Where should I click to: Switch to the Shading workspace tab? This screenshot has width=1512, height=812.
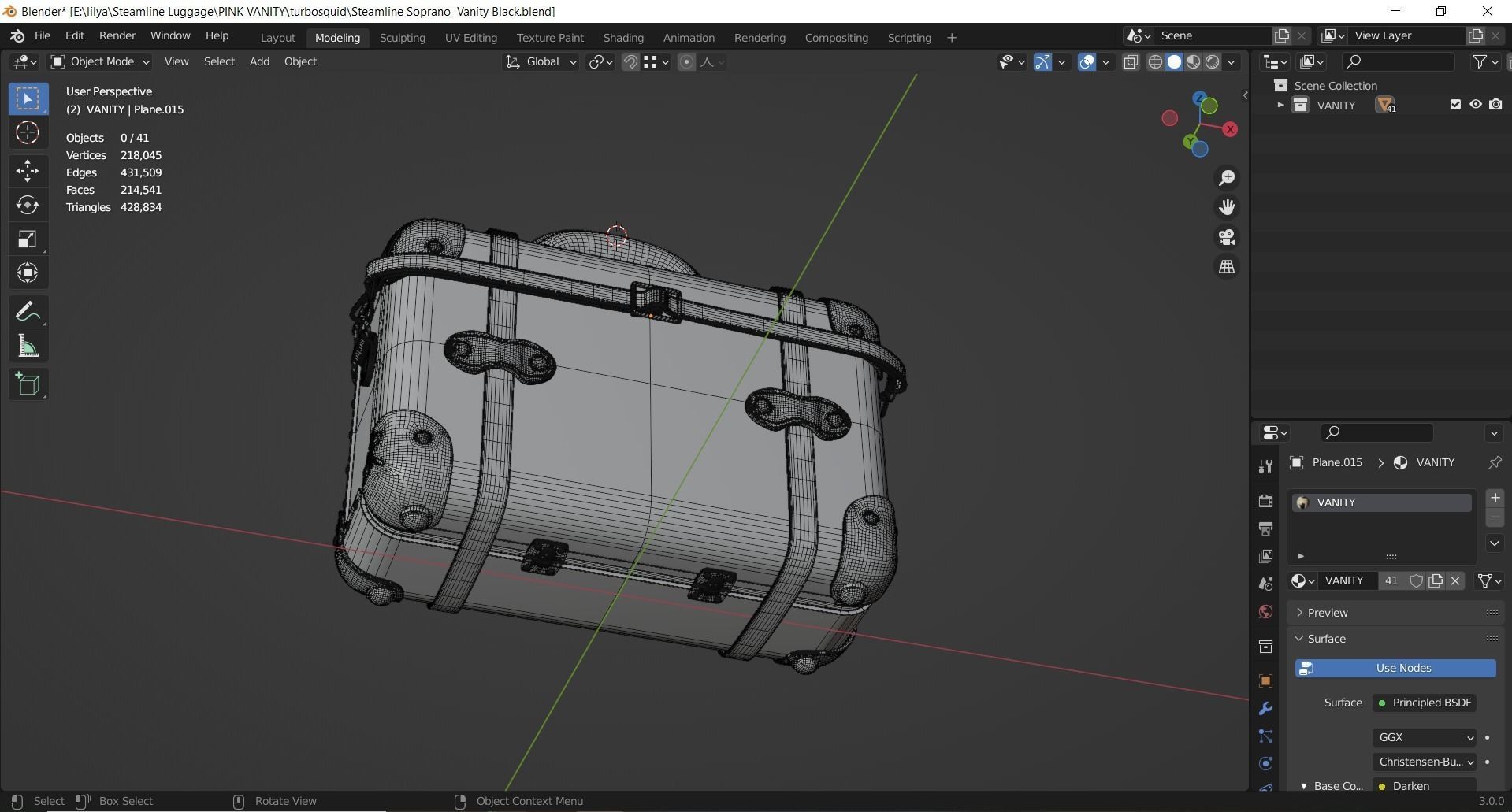tap(623, 37)
